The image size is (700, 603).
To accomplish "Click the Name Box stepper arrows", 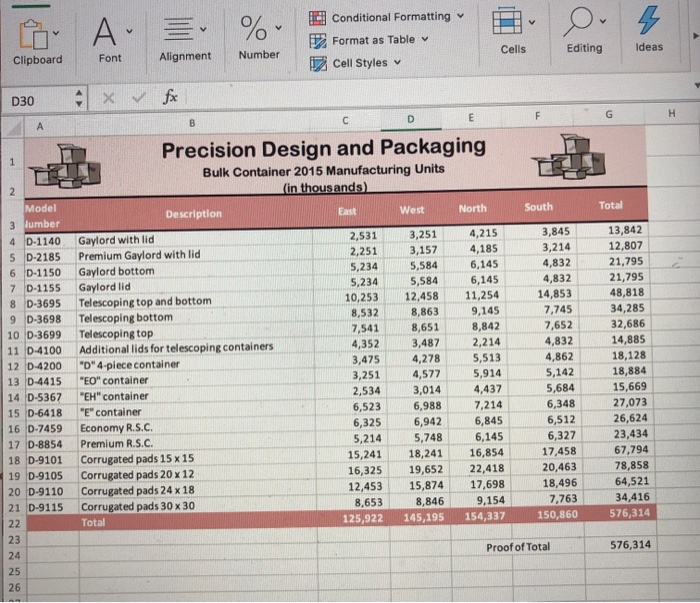I will pos(79,98).
